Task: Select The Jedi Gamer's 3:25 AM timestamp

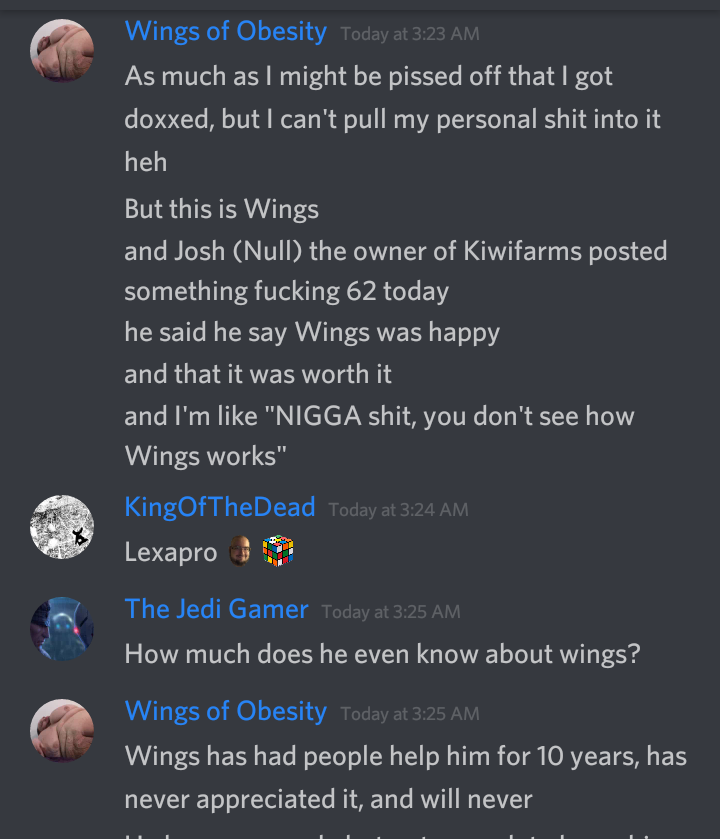Action: (391, 612)
